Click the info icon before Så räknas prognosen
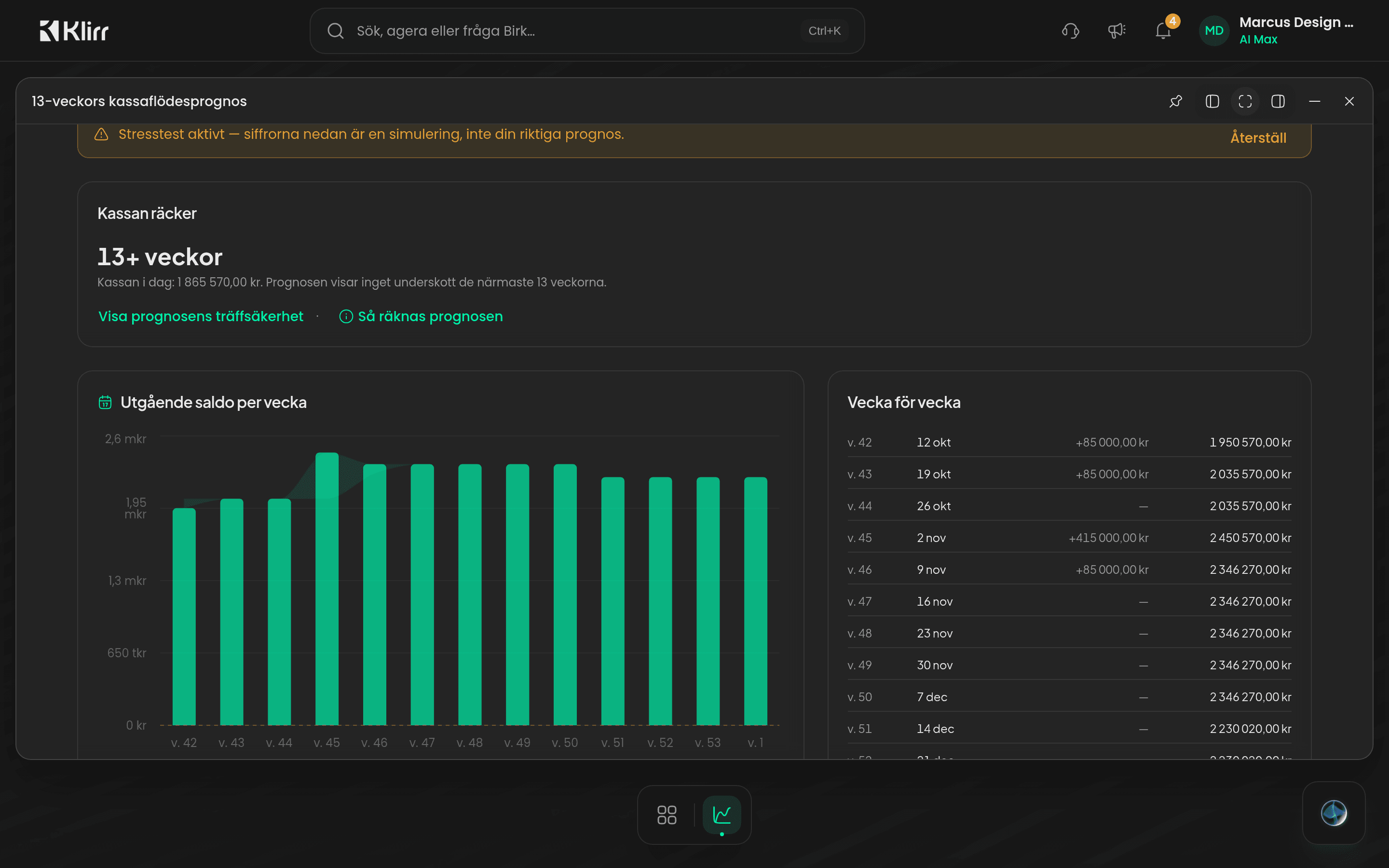The width and height of the screenshot is (1389, 868). coord(346,316)
